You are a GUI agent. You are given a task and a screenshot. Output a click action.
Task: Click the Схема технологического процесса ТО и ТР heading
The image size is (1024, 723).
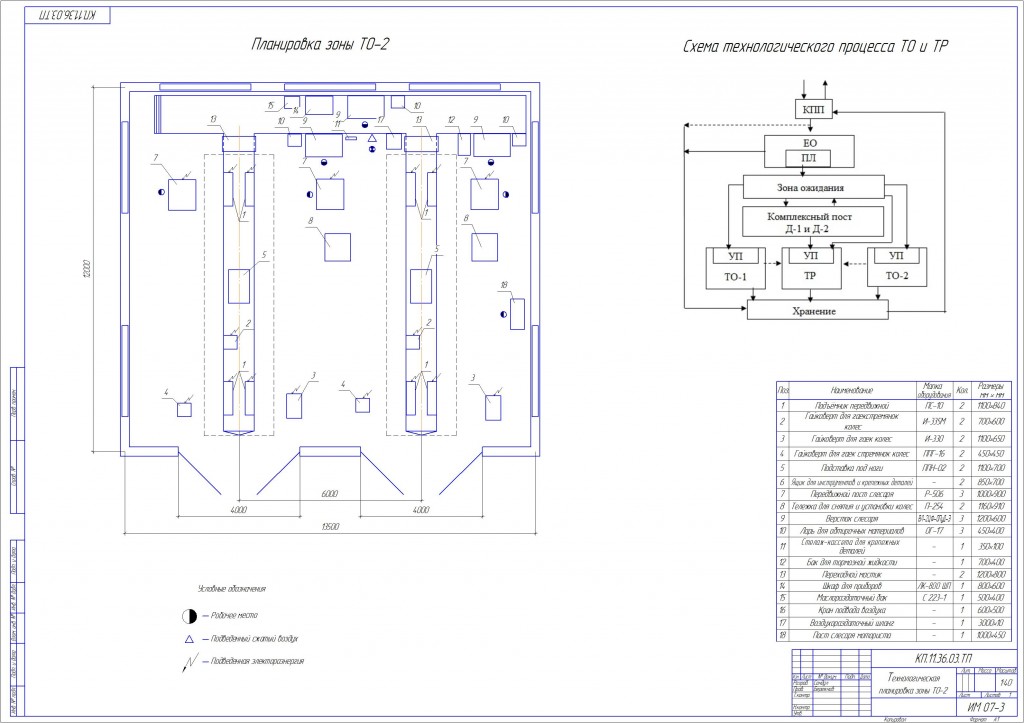pos(815,46)
